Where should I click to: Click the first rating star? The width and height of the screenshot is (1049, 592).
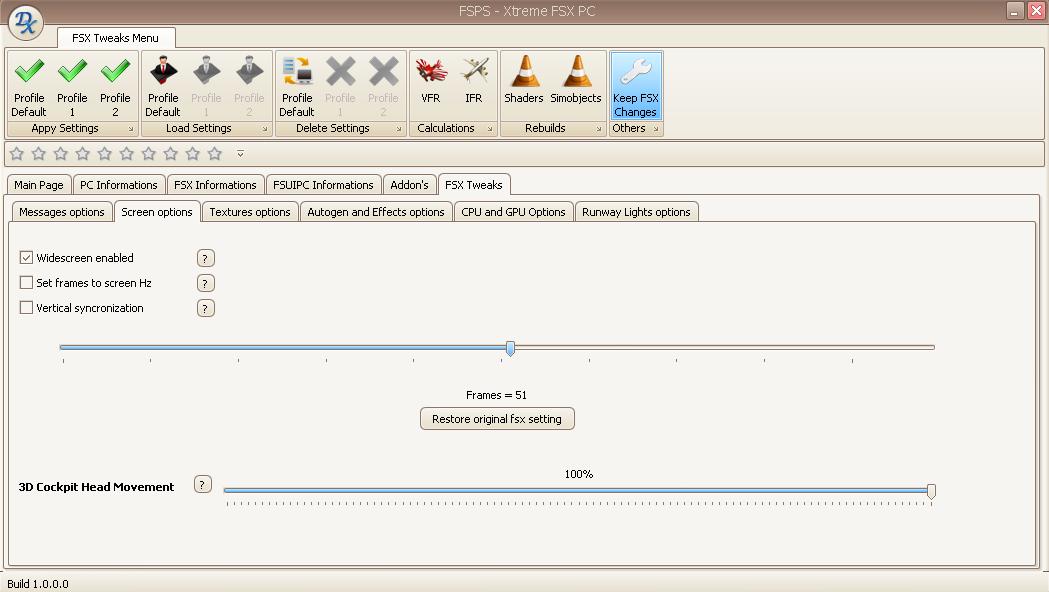pos(17,154)
